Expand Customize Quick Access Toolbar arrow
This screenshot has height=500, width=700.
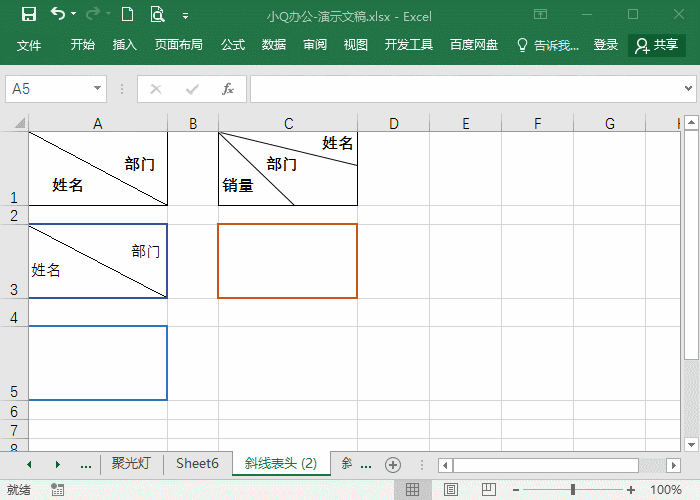pyautogui.click(x=185, y=16)
